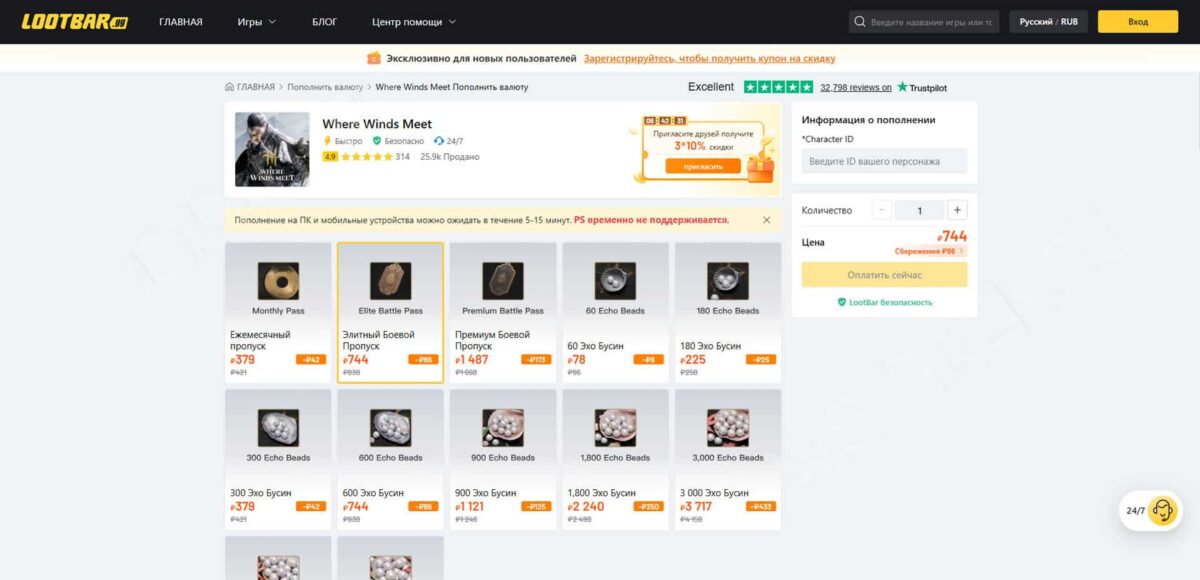The height and width of the screenshot is (580, 1200).
Task: Open the БЛОГ menu item
Action: point(325,22)
